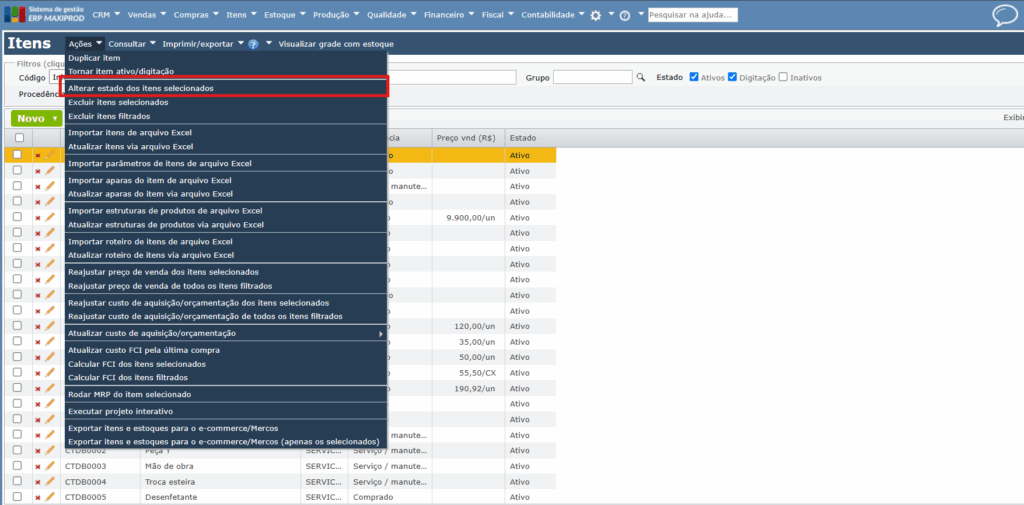The width and height of the screenshot is (1024, 505).
Task: Choose Importar parâmetros de itens de arquivo Excel
Action: [226, 163]
